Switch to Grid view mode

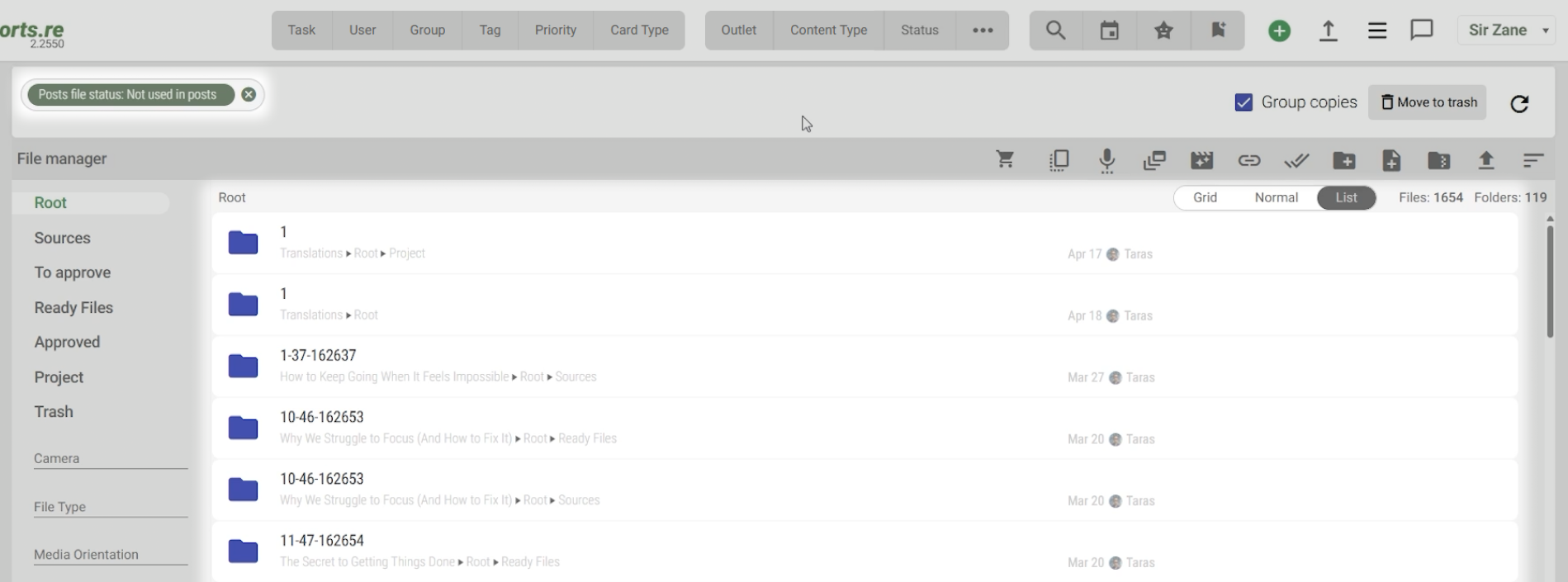(x=1205, y=197)
